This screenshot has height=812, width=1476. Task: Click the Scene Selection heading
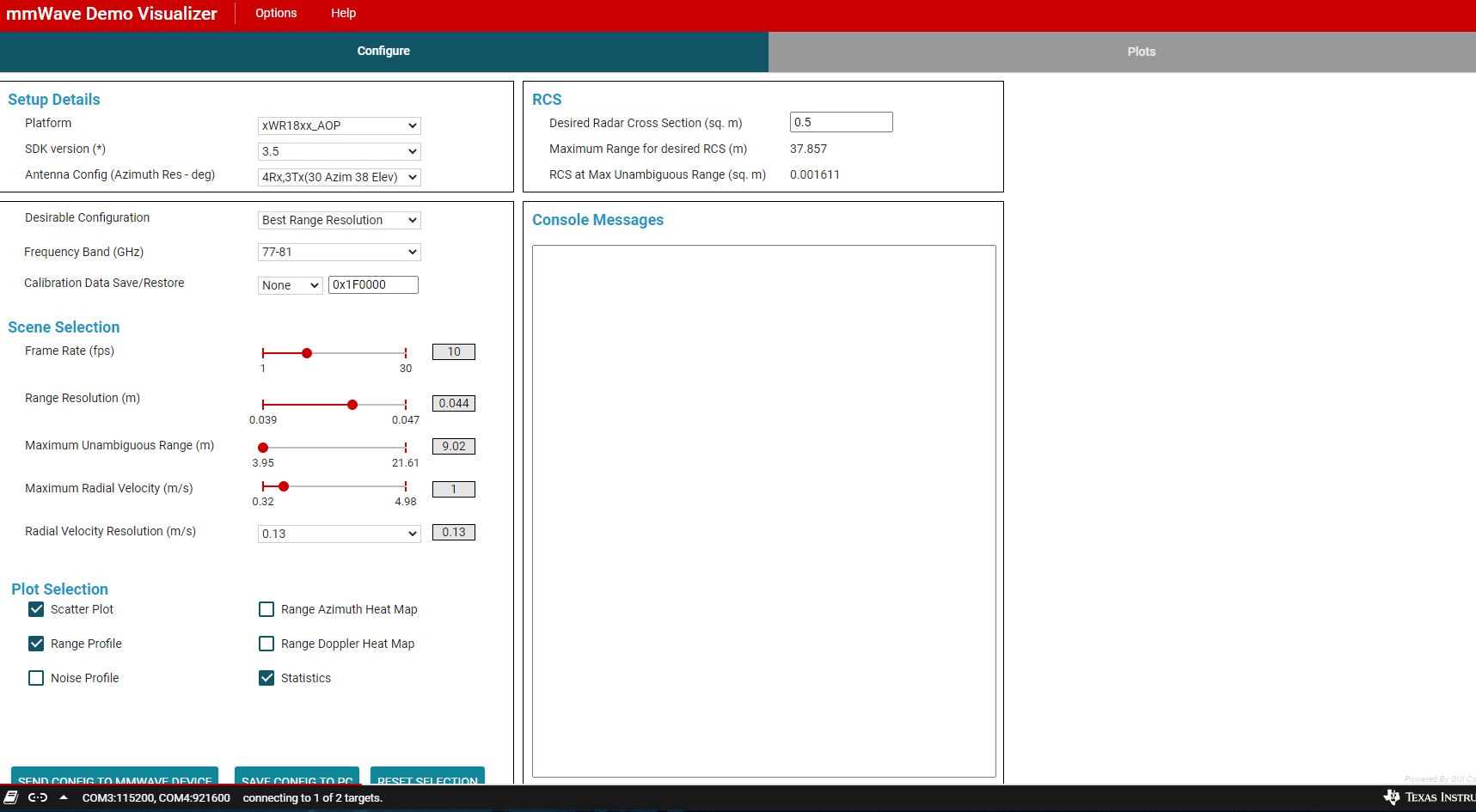tap(64, 327)
